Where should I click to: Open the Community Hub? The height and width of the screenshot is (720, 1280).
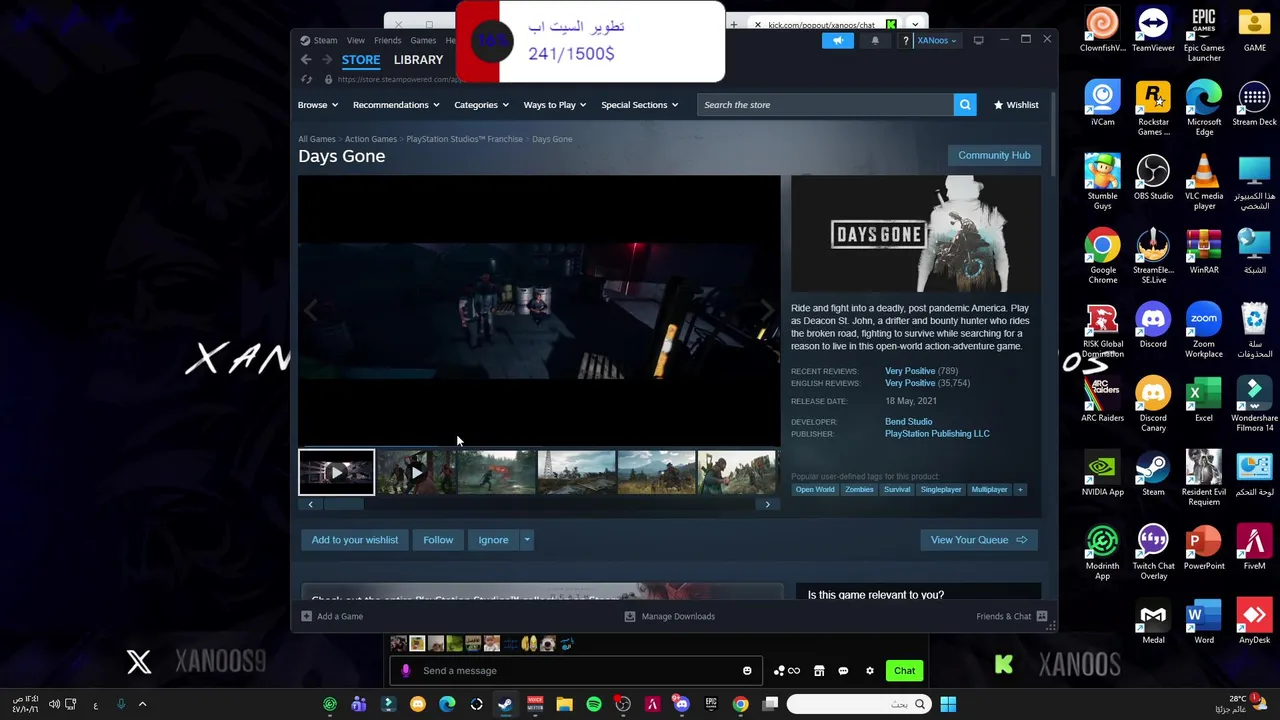pos(994,155)
